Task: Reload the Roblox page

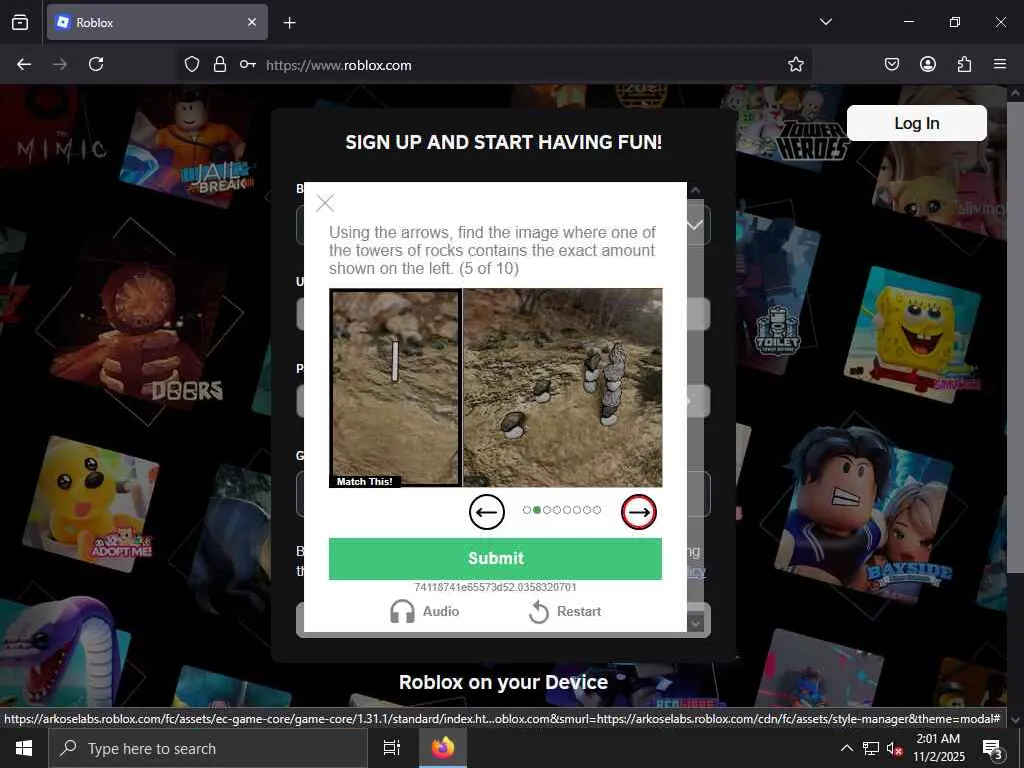Action: [96, 64]
